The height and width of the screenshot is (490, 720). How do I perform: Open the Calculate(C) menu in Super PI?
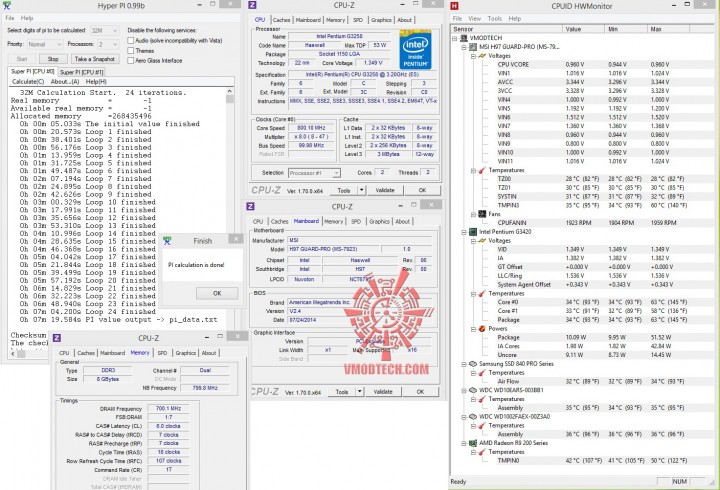coord(28,82)
